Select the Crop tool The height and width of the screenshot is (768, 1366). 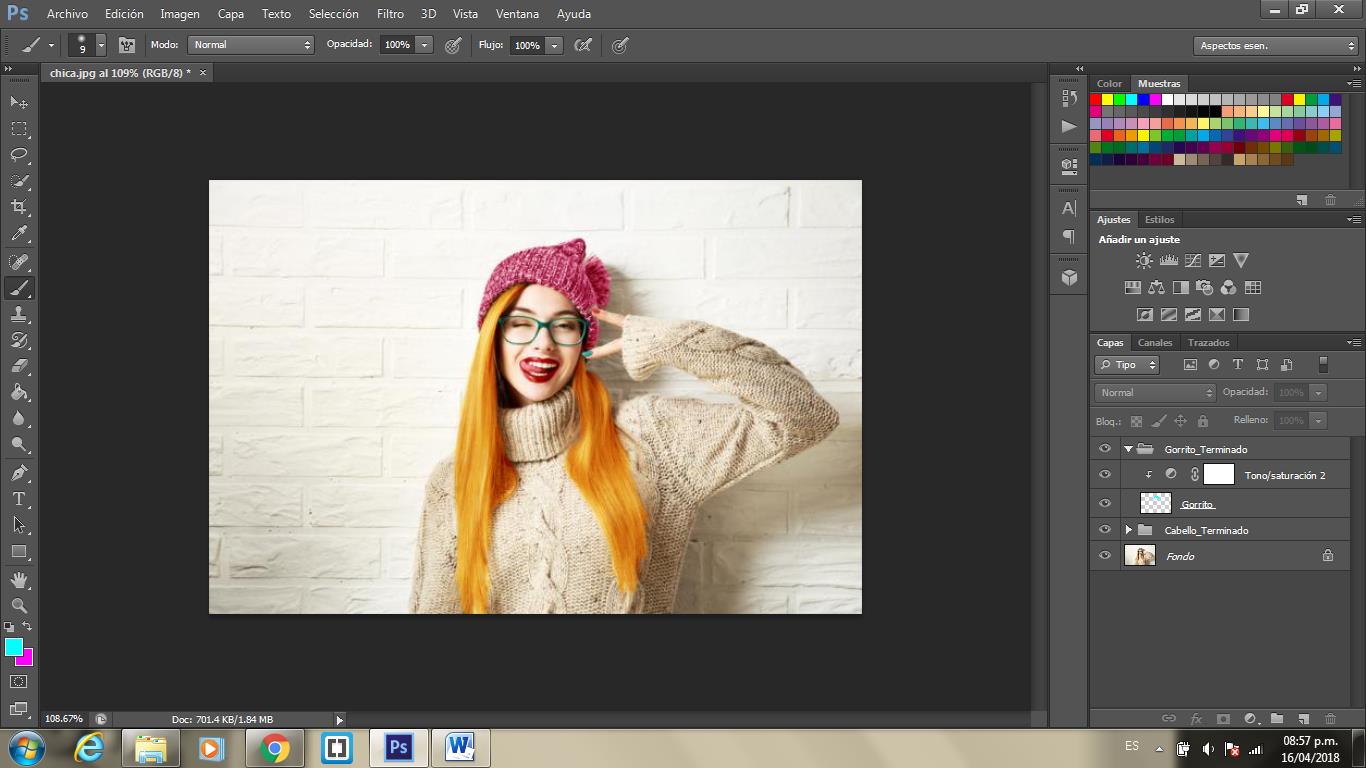click(x=19, y=207)
